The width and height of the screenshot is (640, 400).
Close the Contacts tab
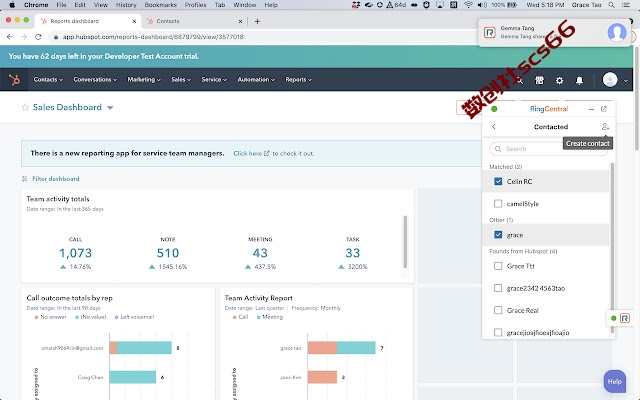[240, 21]
